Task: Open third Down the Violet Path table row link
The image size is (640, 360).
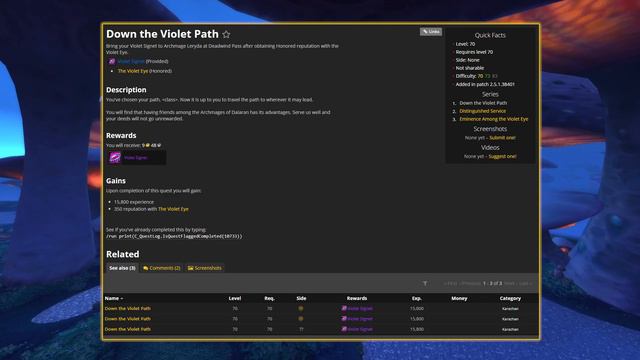Action: tap(128, 329)
